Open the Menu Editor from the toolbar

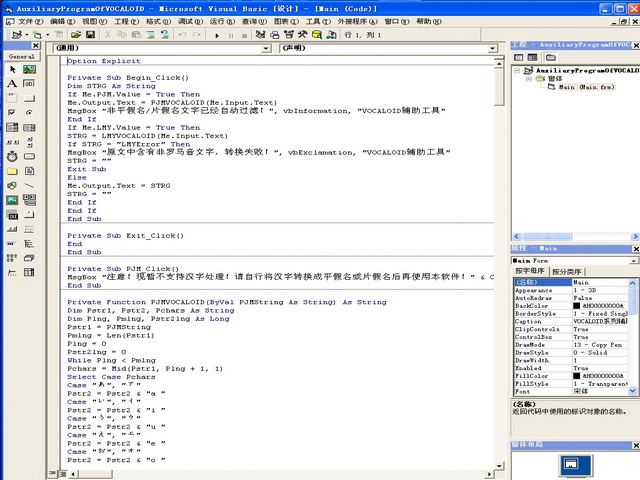click(x=59, y=35)
